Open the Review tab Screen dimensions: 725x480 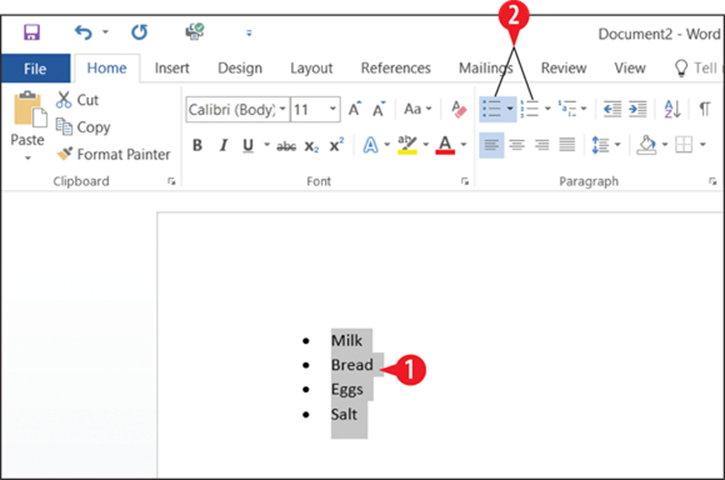(x=564, y=68)
